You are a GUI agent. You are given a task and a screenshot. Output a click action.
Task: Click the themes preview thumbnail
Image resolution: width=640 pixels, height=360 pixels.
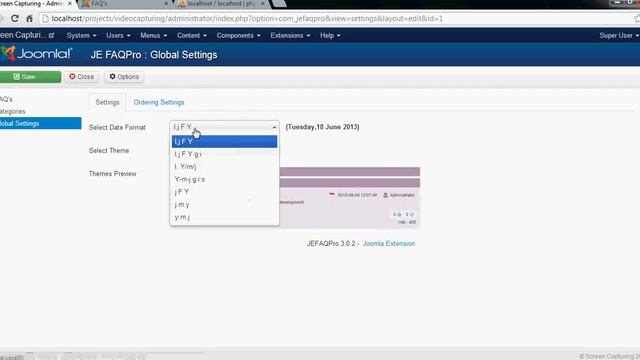point(350,198)
